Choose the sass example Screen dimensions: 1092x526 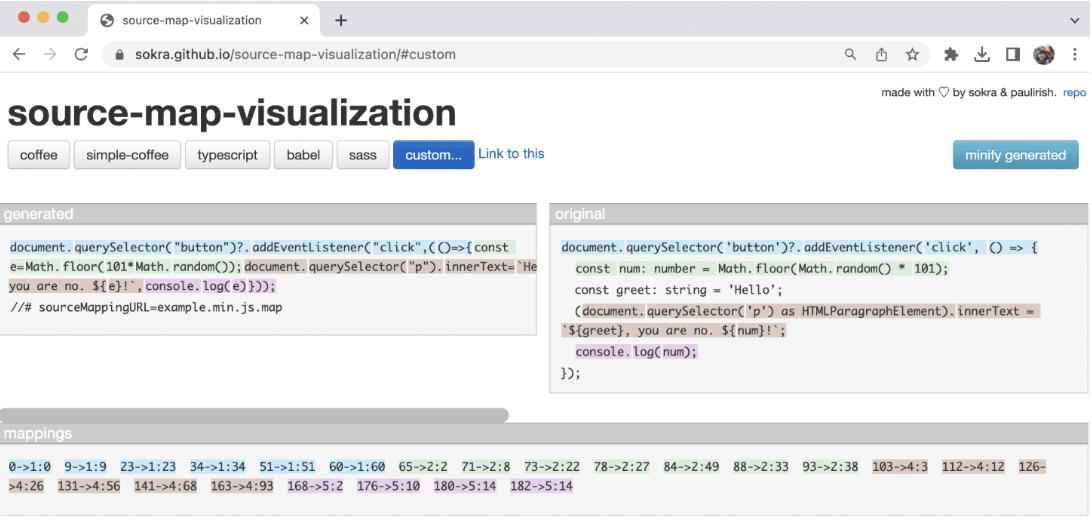(x=362, y=155)
